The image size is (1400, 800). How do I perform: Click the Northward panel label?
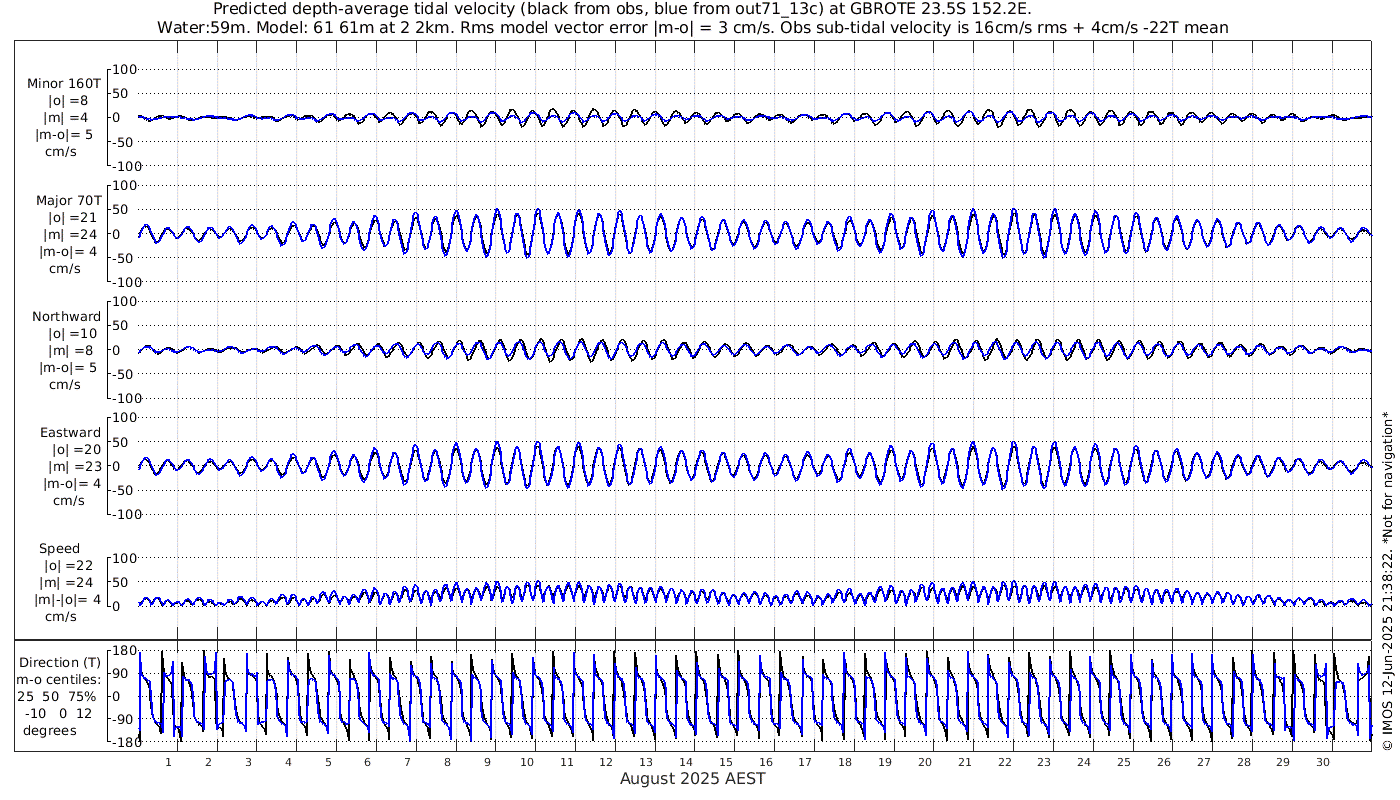tap(66, 316)
